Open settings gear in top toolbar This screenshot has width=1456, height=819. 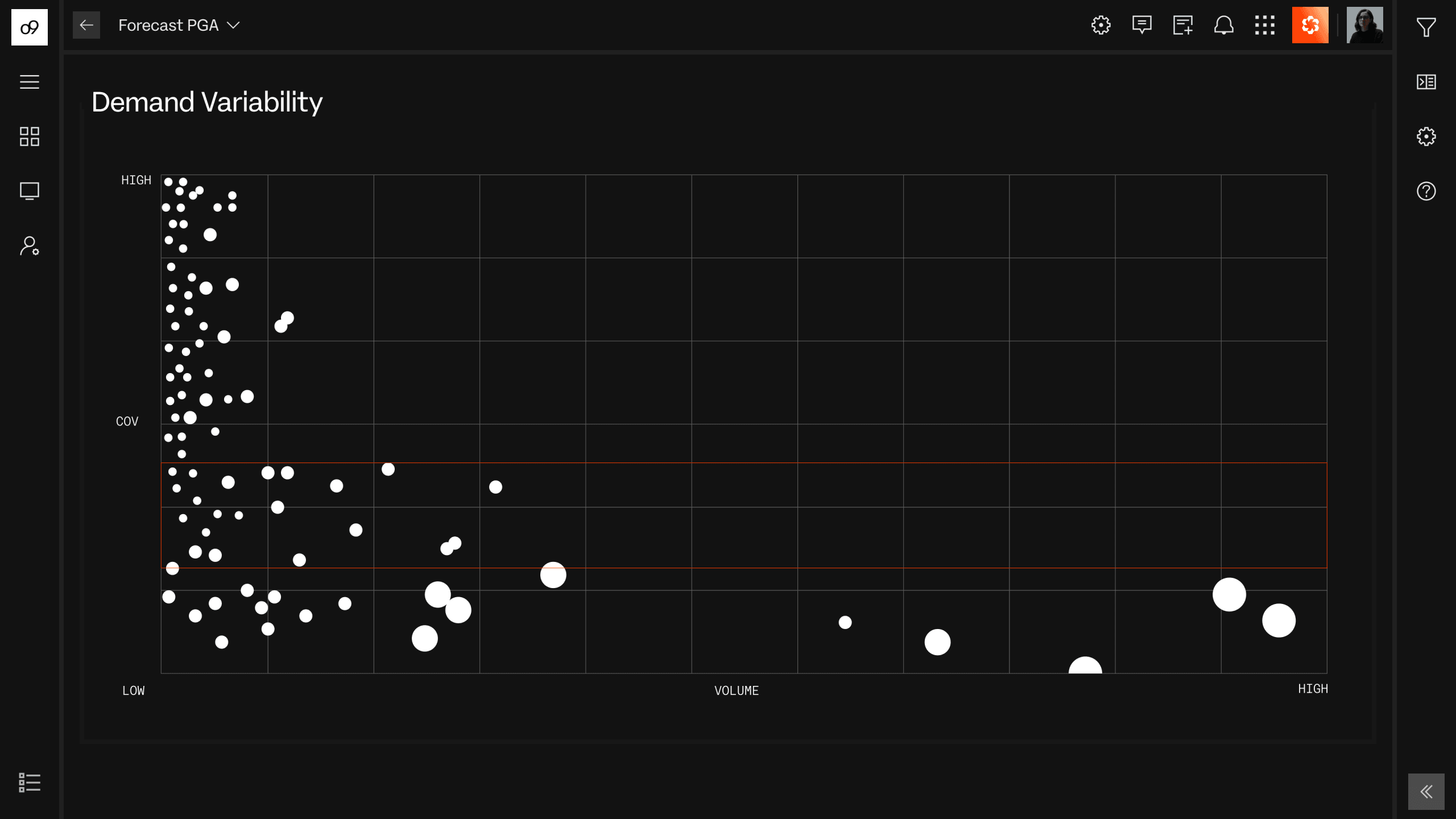pyautogui.click(x=1101, y=25)
